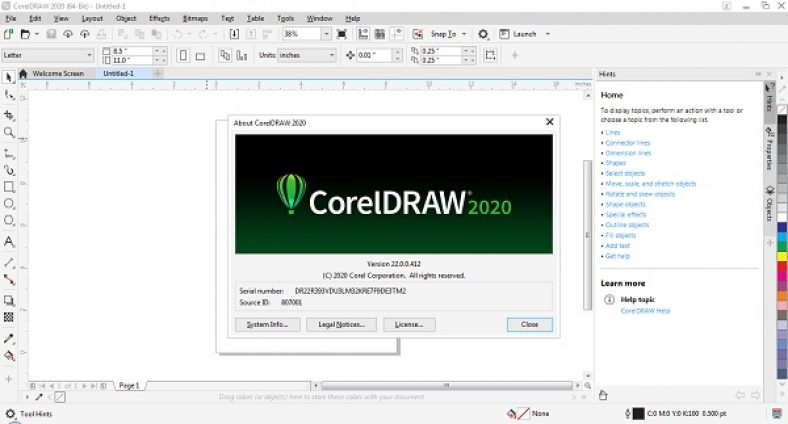Toggle Snap Off button
The height and width of the screenshot is (424, 788).
[418, 34]
